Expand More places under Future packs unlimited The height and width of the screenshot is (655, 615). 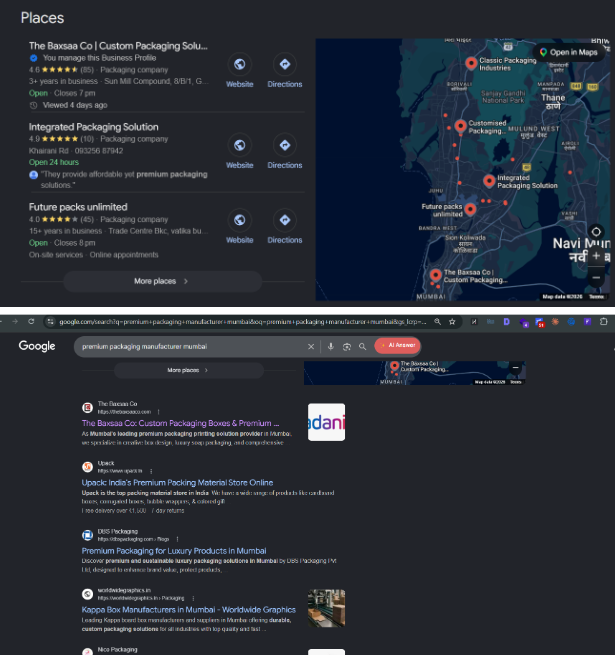[x=163, y=281]
